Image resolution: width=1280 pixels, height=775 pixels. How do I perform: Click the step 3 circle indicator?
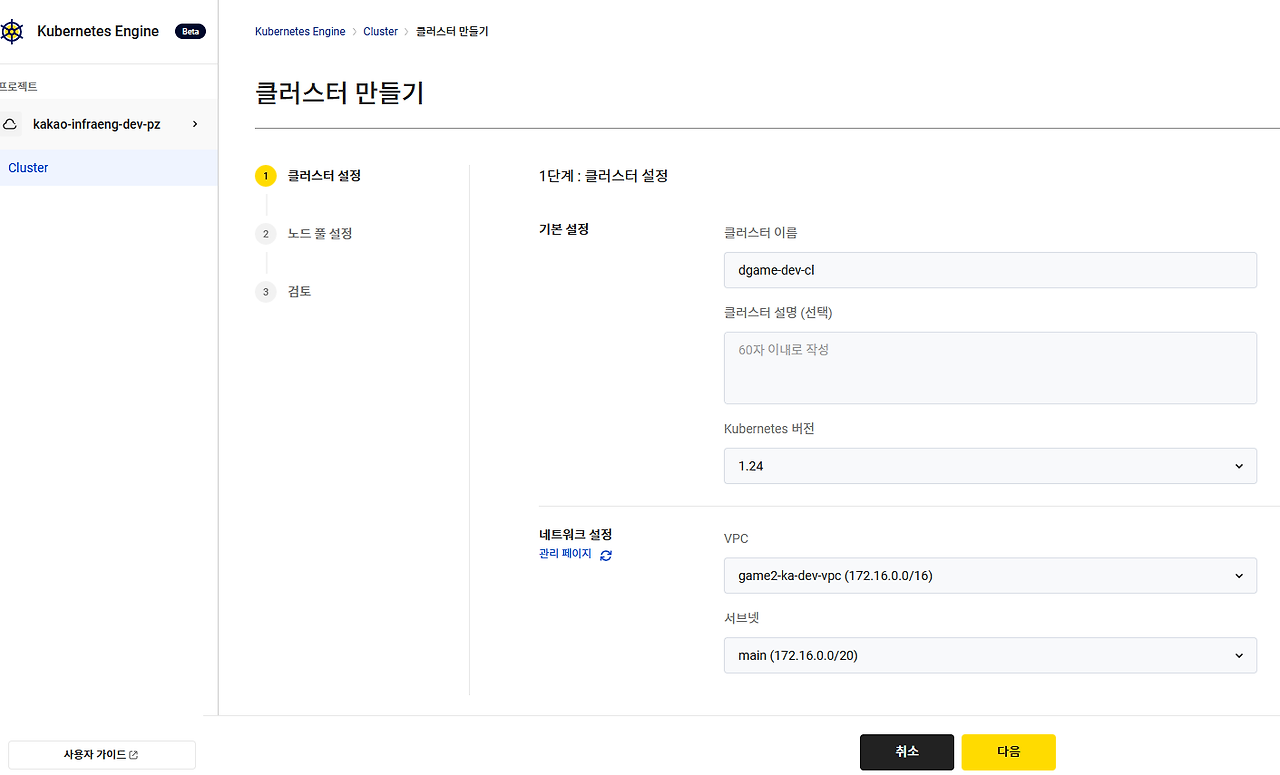pyautogui.click(x=265, y=292)
